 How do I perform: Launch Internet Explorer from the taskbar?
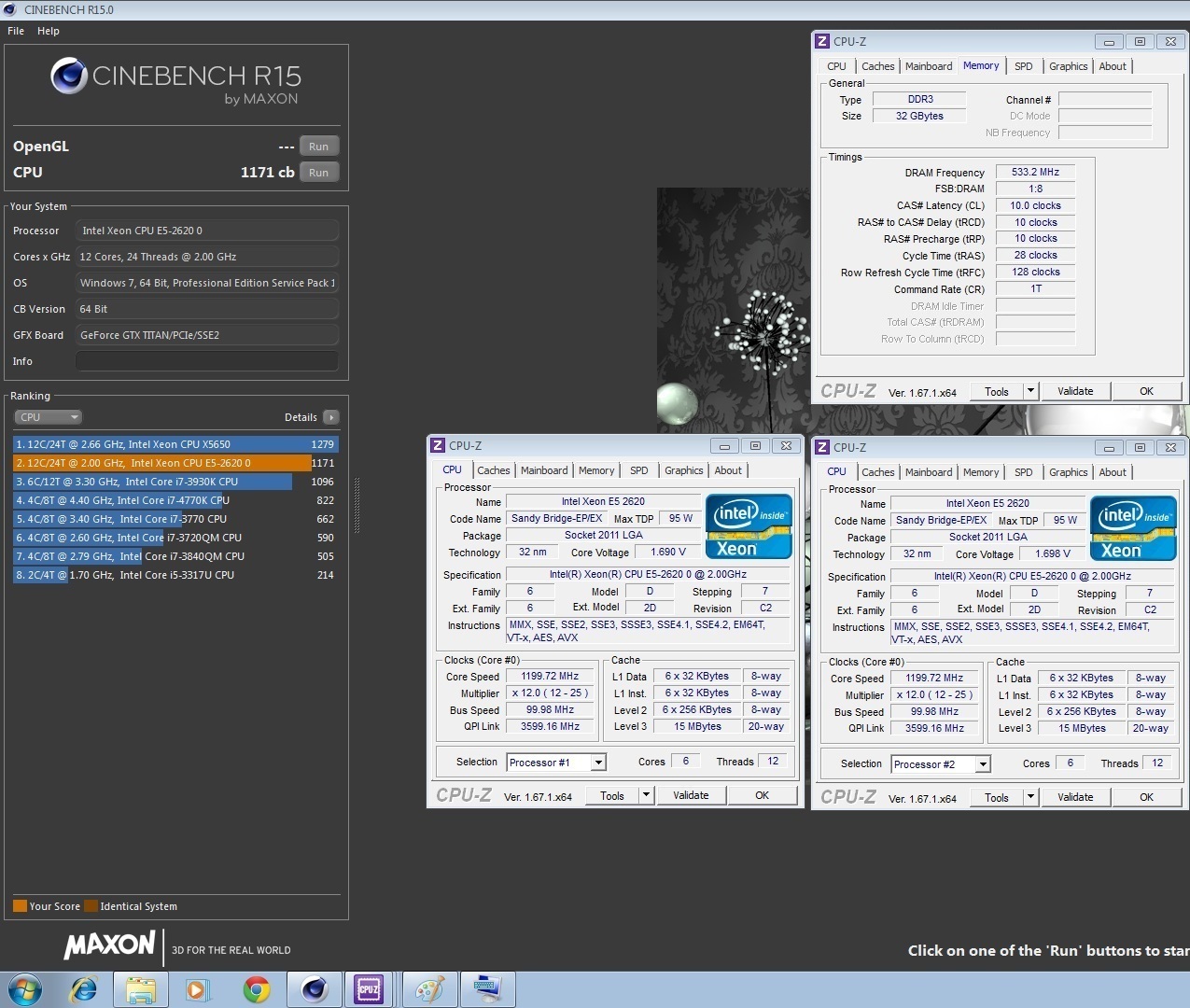pos(84,989)
